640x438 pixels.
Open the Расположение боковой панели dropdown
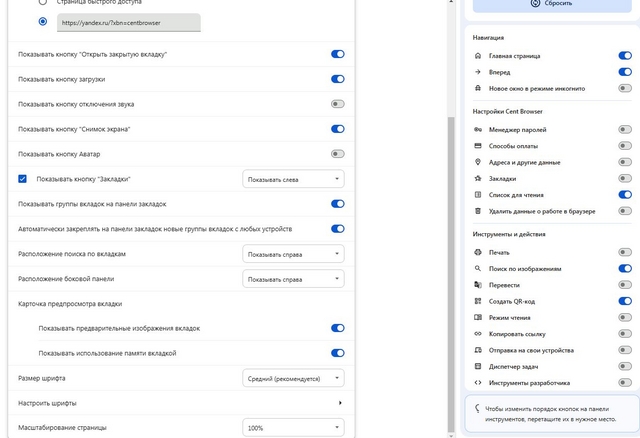click(x=293, y=278)
